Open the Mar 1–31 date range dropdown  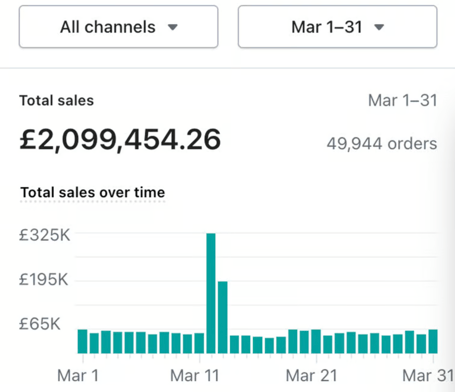coord(337,27)
